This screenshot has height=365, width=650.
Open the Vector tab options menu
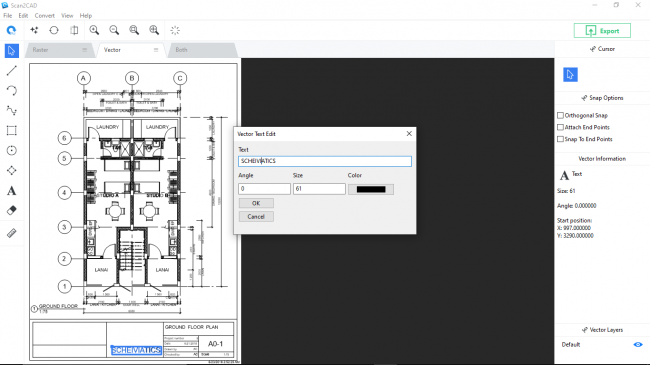click(x=156, y=50)
